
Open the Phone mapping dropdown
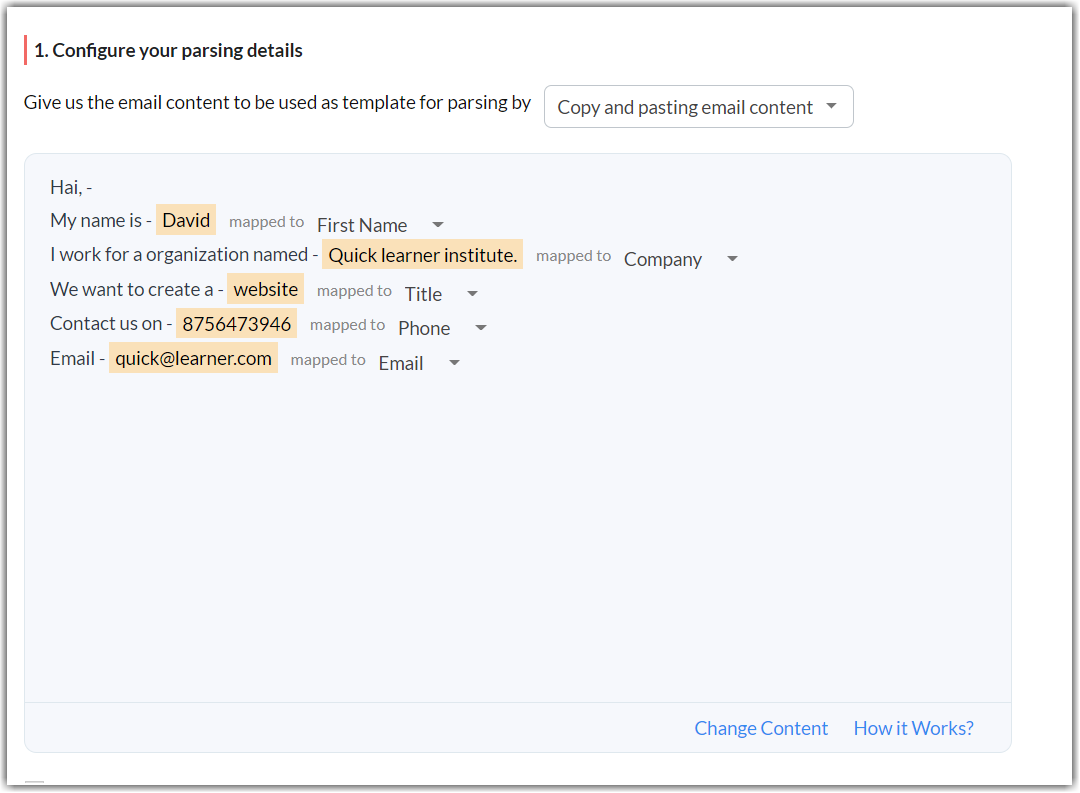pyautogui.click(x=442, y=328)
